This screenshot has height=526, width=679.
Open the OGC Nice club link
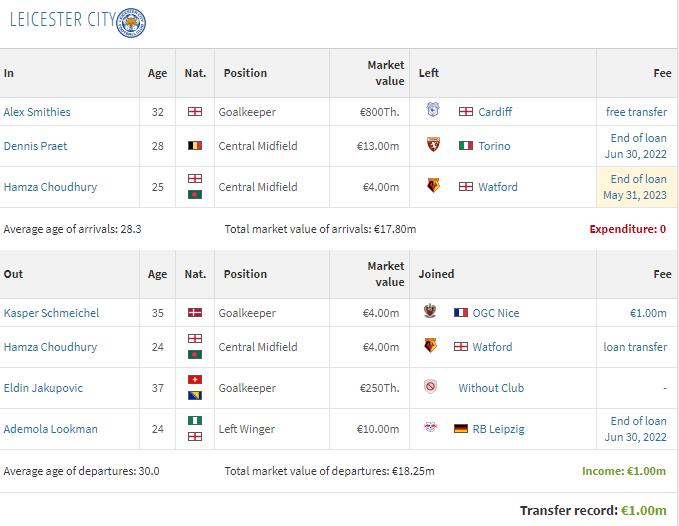point(495,313)
